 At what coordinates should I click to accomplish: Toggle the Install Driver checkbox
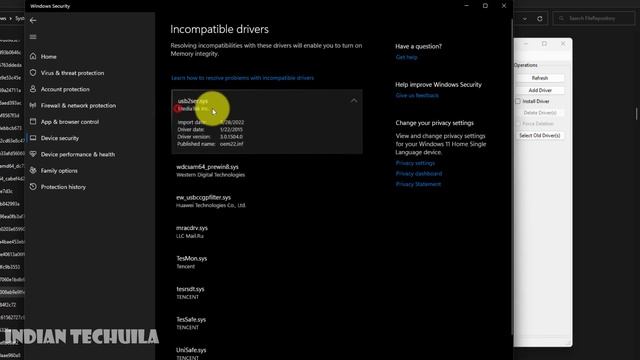point(518,101)
